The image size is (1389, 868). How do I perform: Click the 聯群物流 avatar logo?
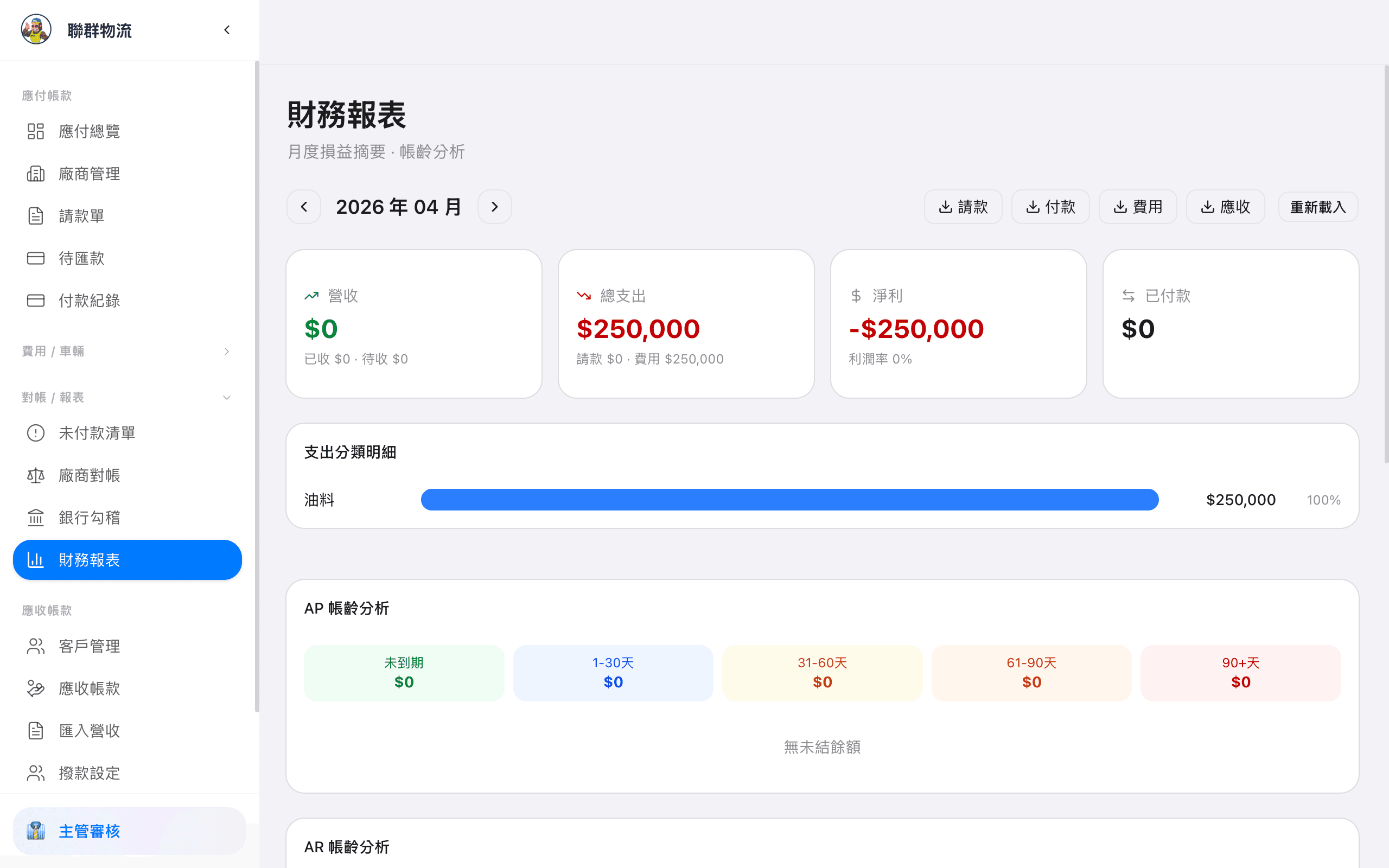point(36,29)
